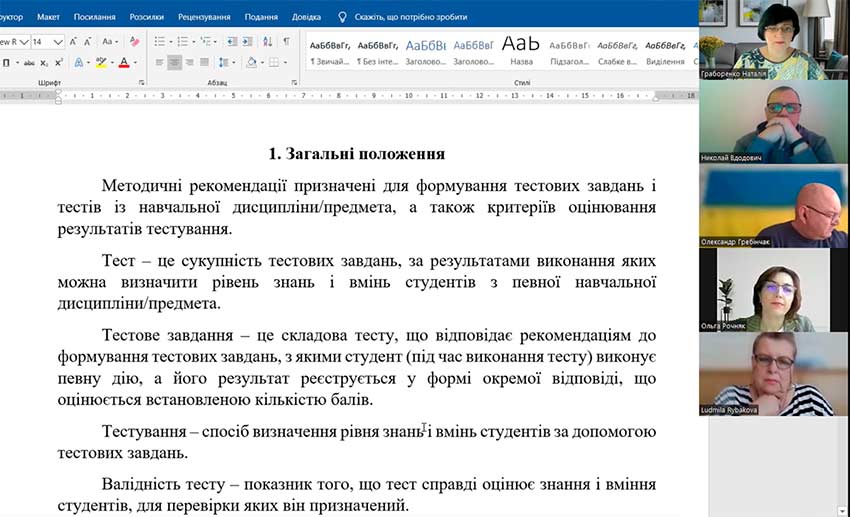The width and height of the screenshot is (850, 517).
Task: Apply the Без інтервалів style
Action: pyautogui.click(x=377, y=50)
